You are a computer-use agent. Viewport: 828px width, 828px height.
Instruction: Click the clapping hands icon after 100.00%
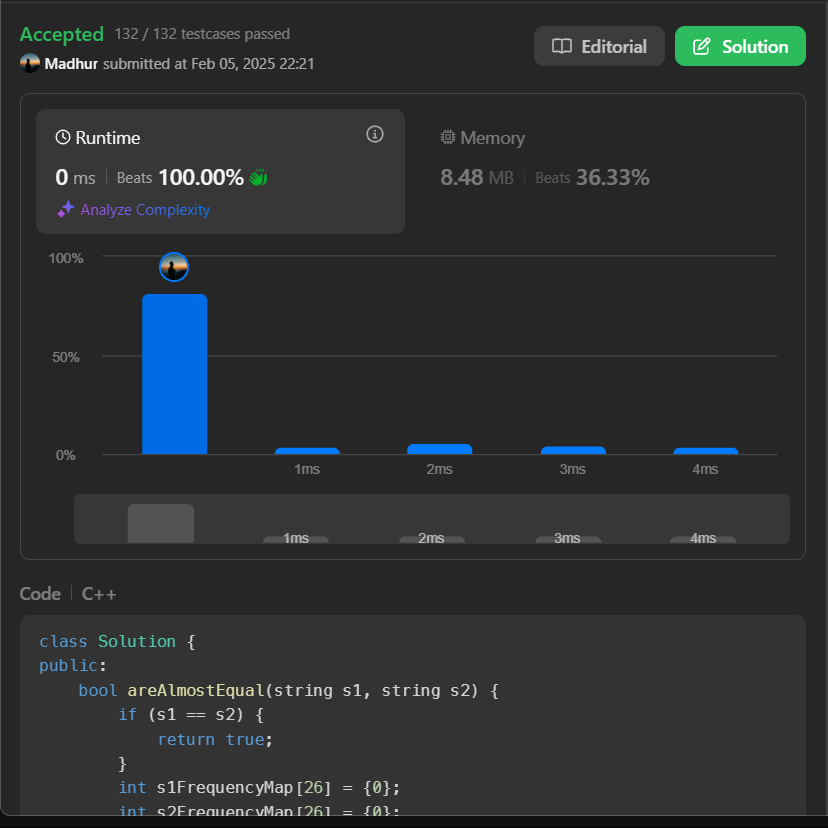point(258,177)
